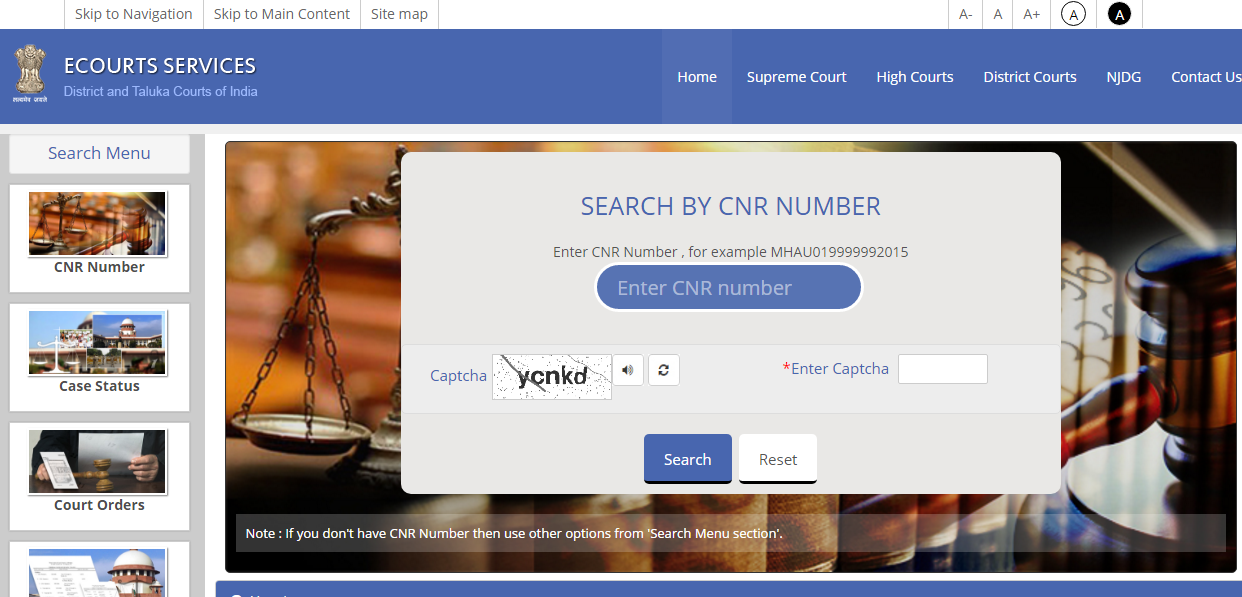1242x597 pixels.
Task: Refresh the captcha image
Action: pyautogui.click(x=664, y=370)
